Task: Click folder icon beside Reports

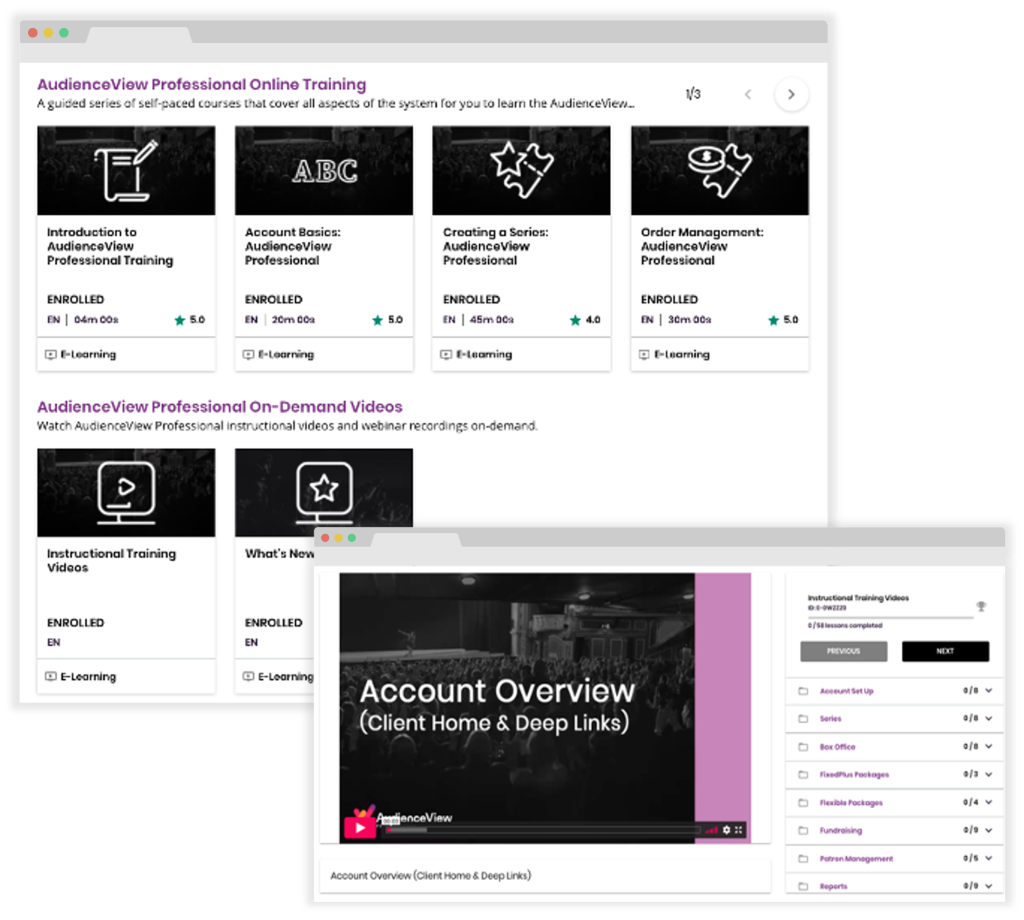Action: 803,886
